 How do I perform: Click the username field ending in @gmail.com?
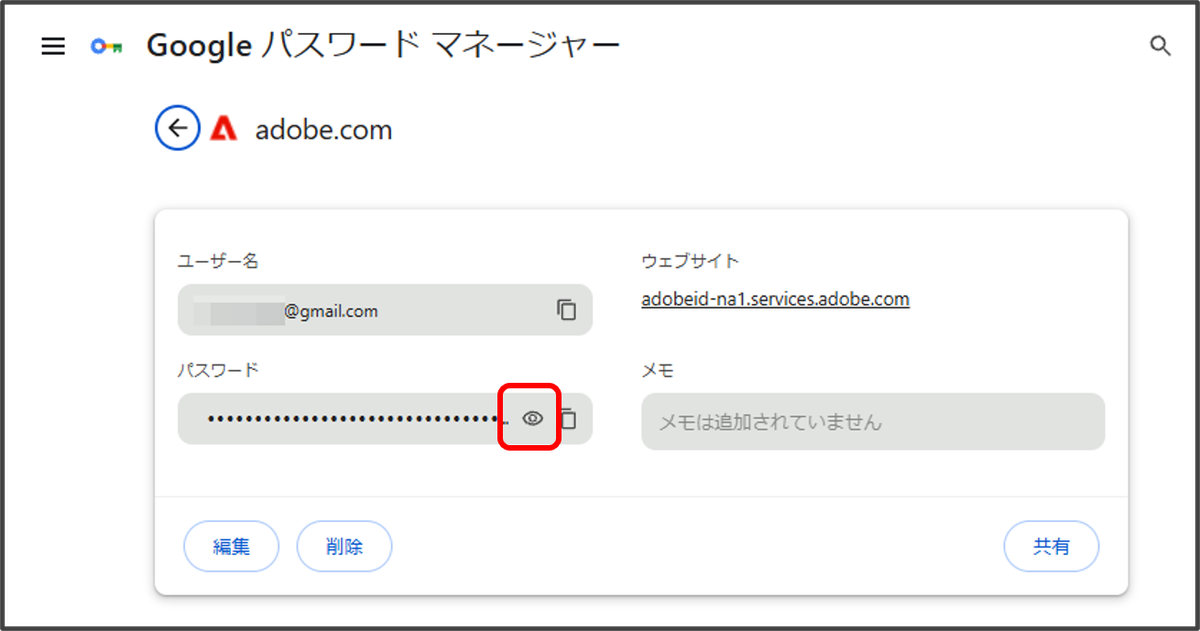click(385, 310)
